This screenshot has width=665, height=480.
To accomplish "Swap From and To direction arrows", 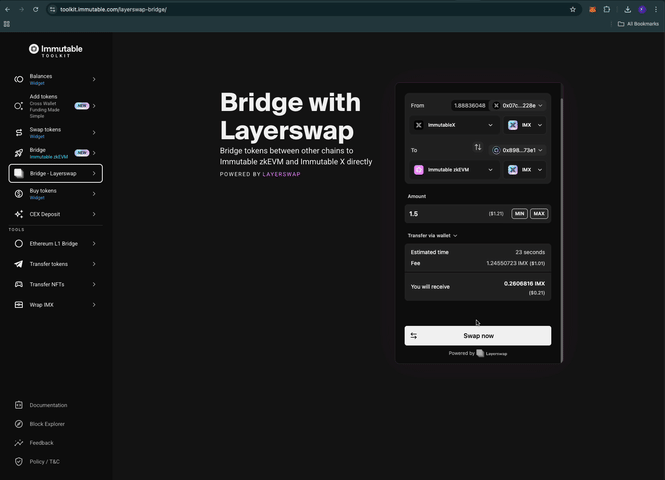I will click(478, 147).
